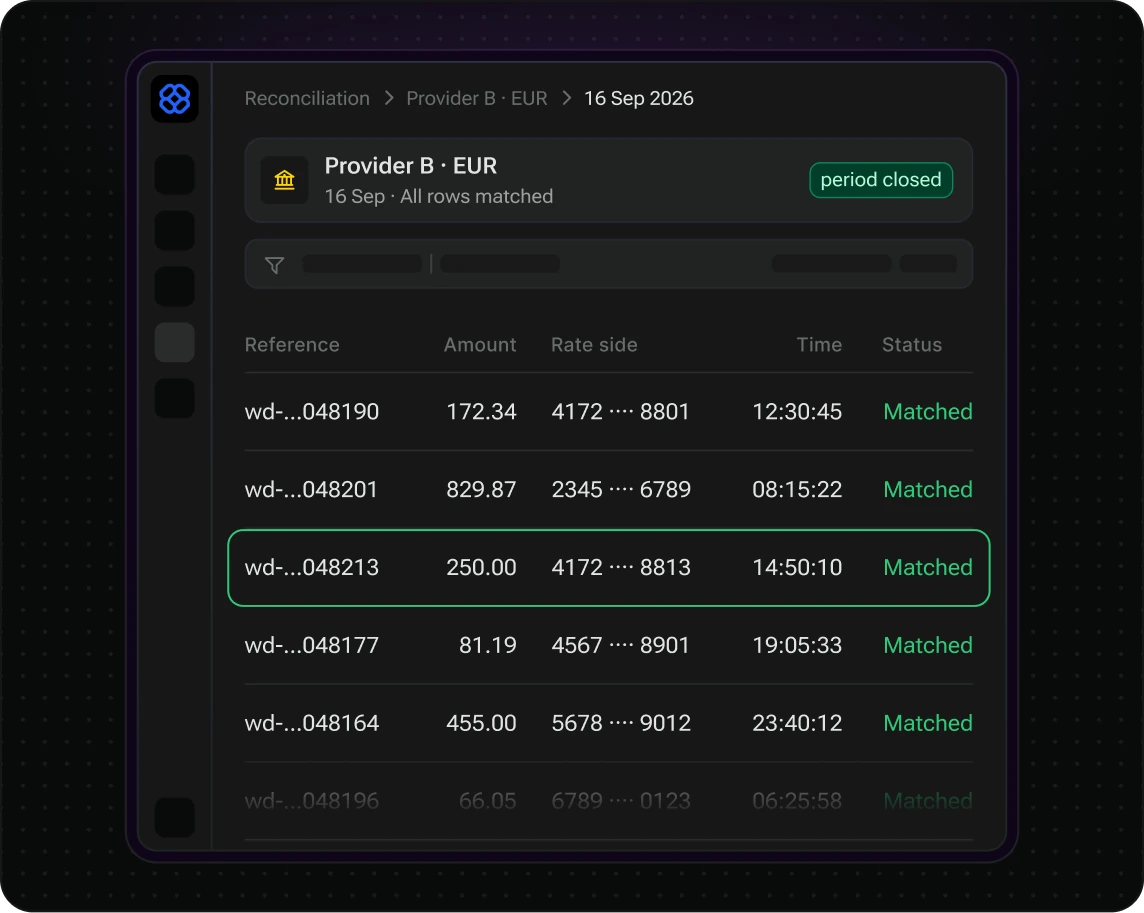This screenshot has height=913, width=1144.
Task: Sort by Time column header
Action: click(x=819, y=344)
